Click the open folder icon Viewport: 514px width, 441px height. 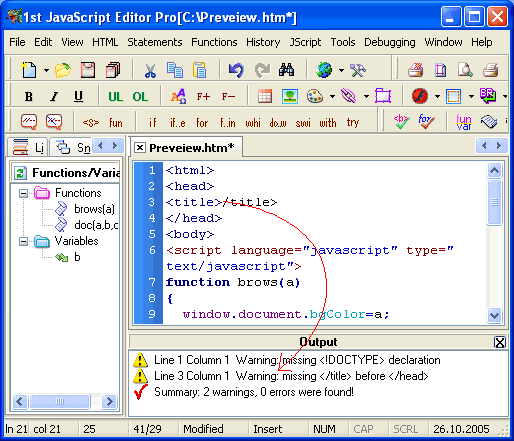(63, 70)
